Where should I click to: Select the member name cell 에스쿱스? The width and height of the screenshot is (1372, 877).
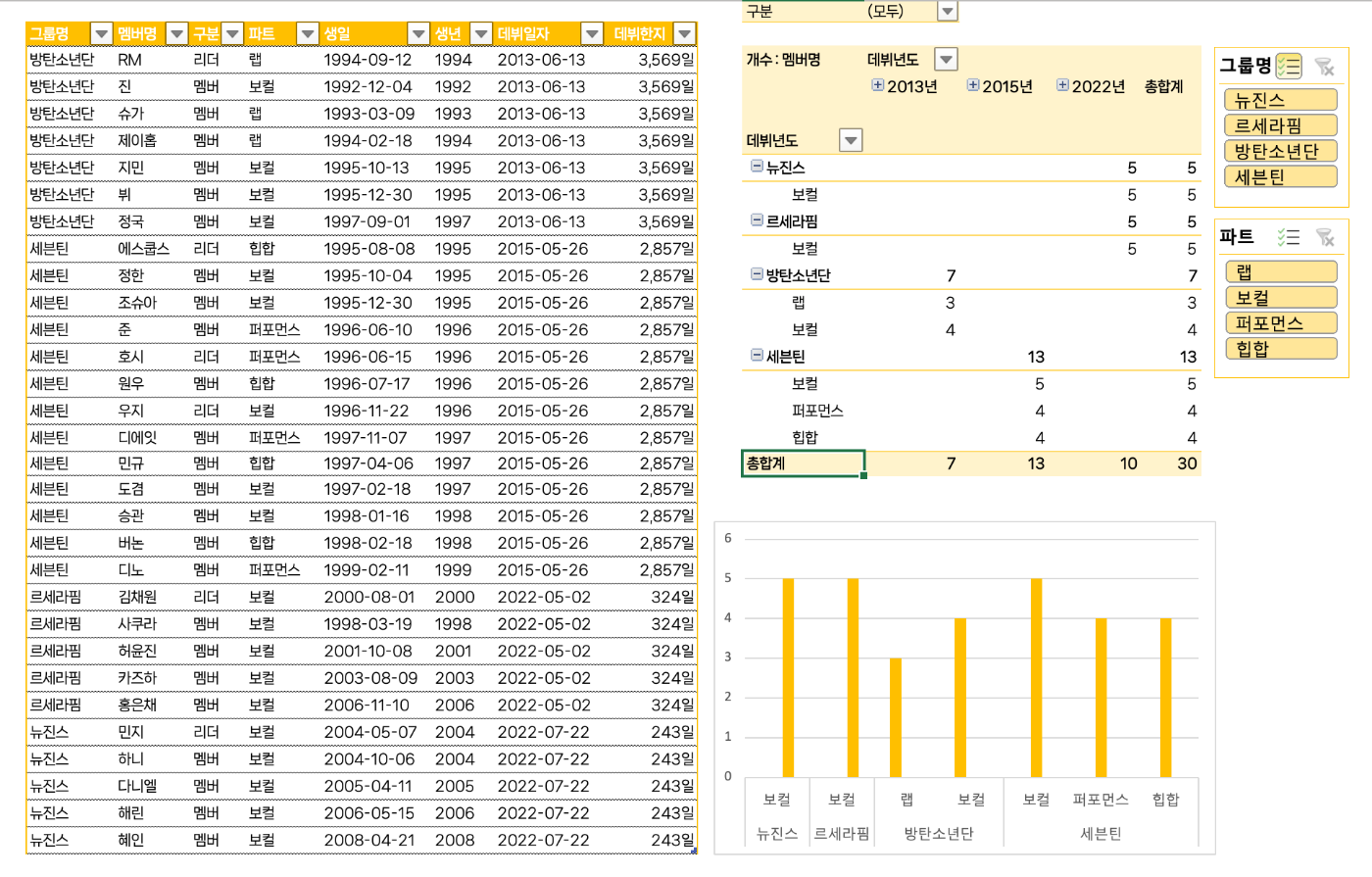(143, 249)
